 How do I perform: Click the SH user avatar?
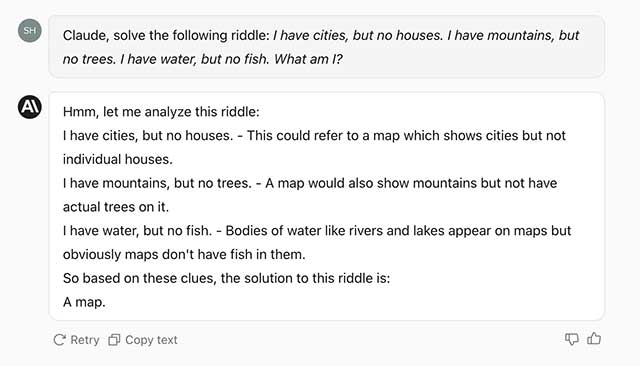[30, 31]
